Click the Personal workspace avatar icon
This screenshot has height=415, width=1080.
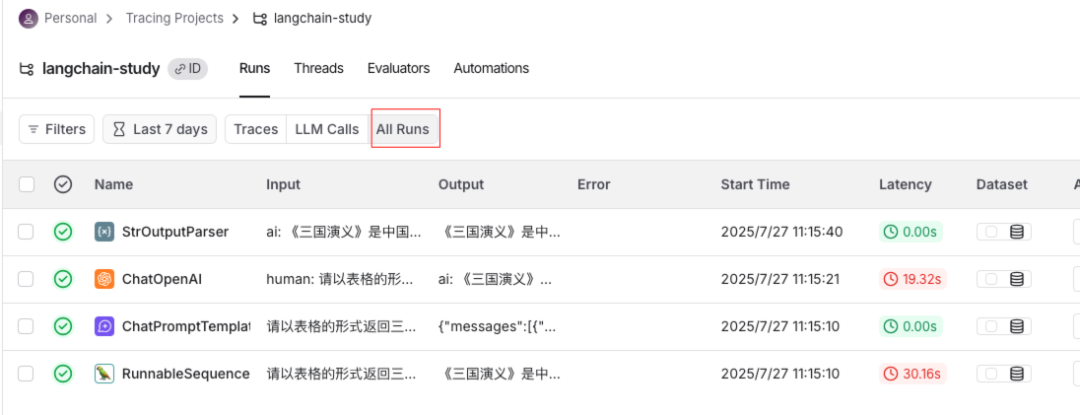point(28,18)
